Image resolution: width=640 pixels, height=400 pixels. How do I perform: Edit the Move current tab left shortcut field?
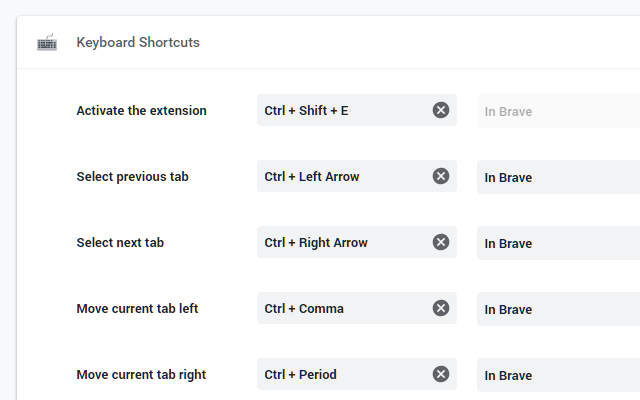click(x=342, y=308)
